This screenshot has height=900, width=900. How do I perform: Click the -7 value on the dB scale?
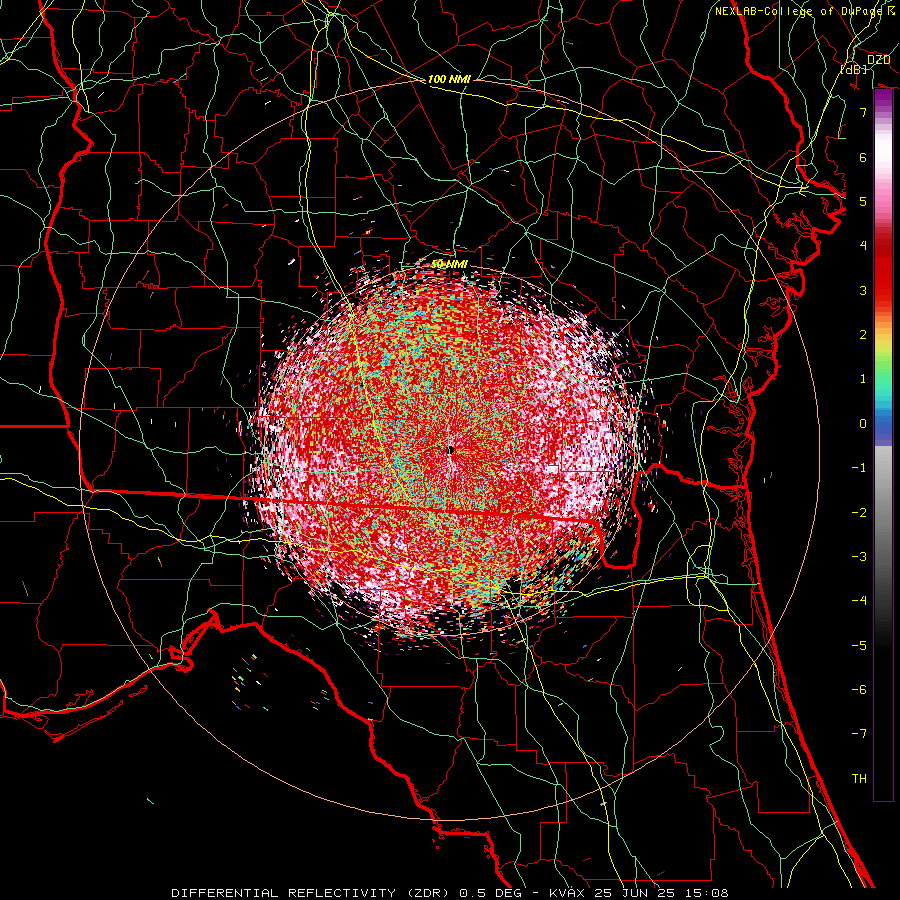859,734
